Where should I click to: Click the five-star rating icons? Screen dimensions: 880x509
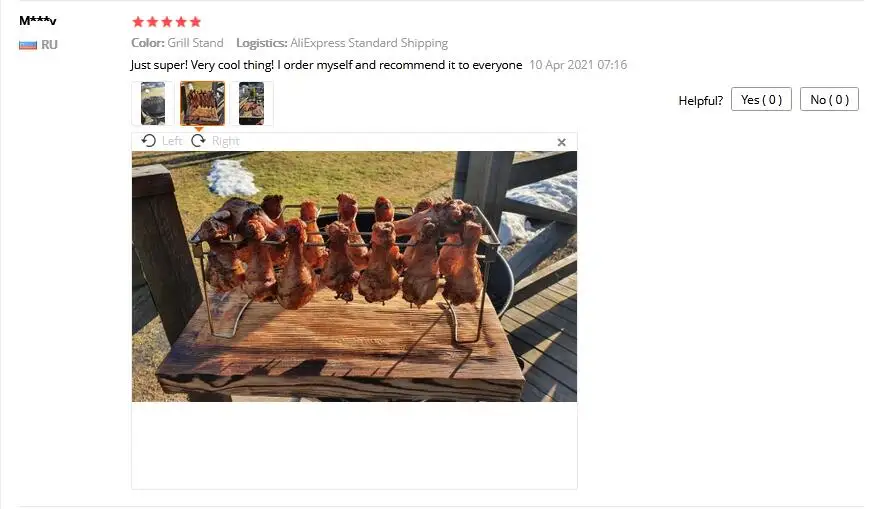pyautogui.click(x=166, y=22)
